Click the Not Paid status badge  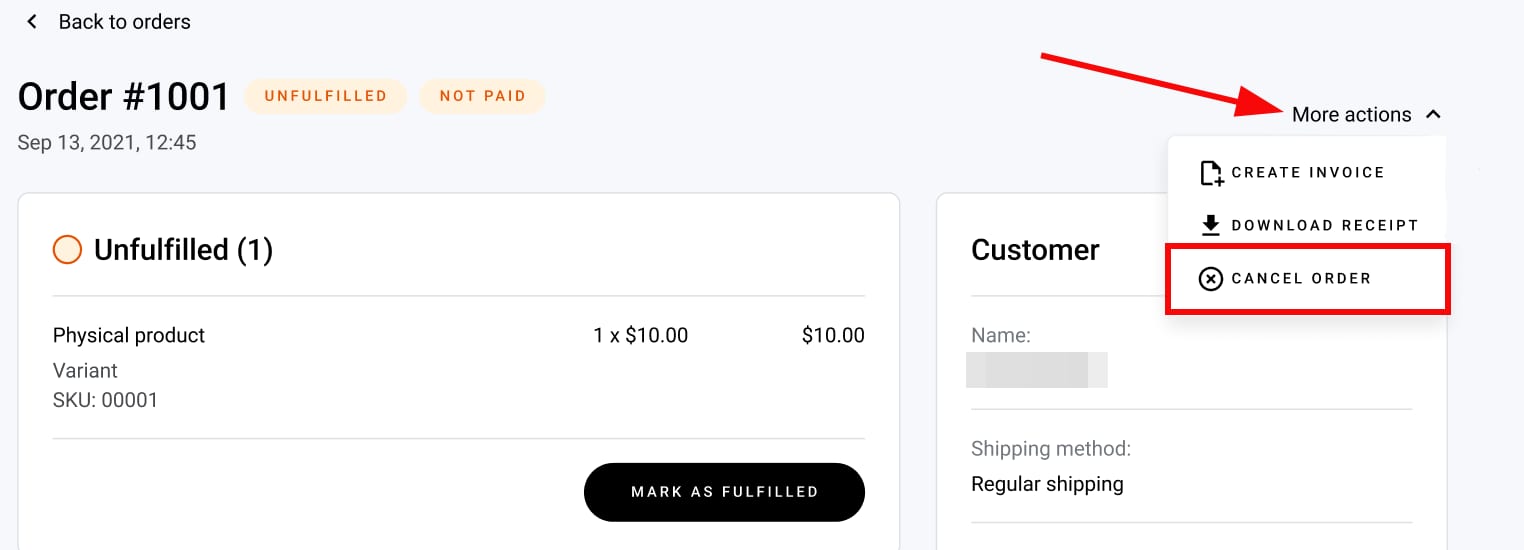pyautogui.click(x=482, y=96)
